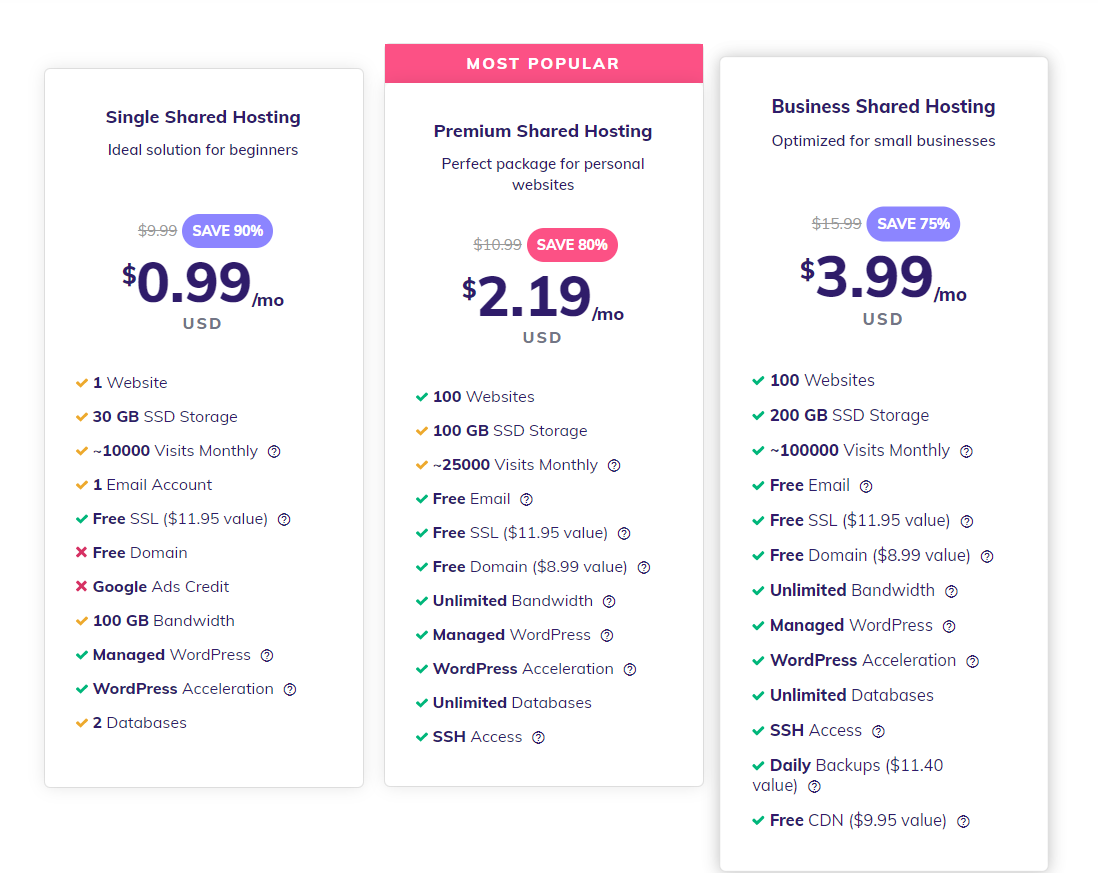Click the Premium Shared Hosting heading
Image resolution: width=1098 pixels, height=873 pixels.
pos(543,131)
